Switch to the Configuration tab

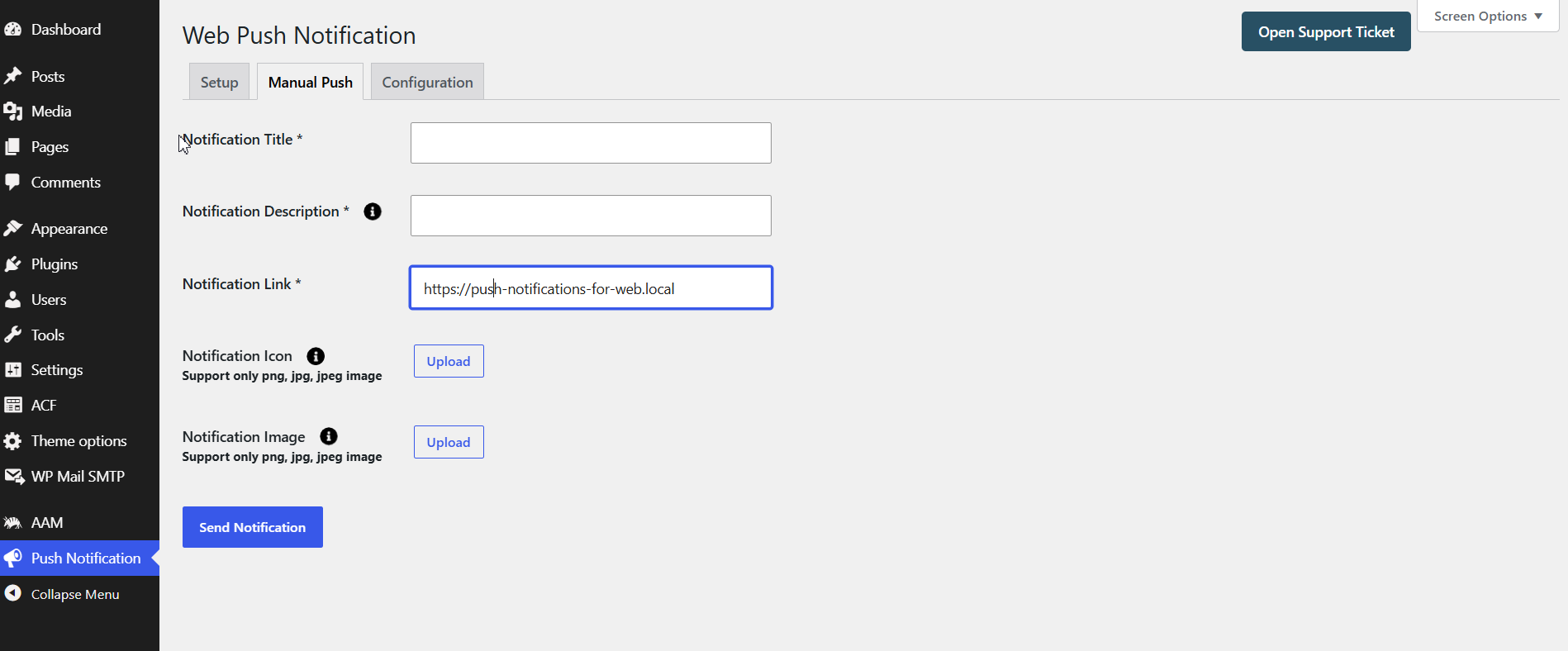coord(427,82)
